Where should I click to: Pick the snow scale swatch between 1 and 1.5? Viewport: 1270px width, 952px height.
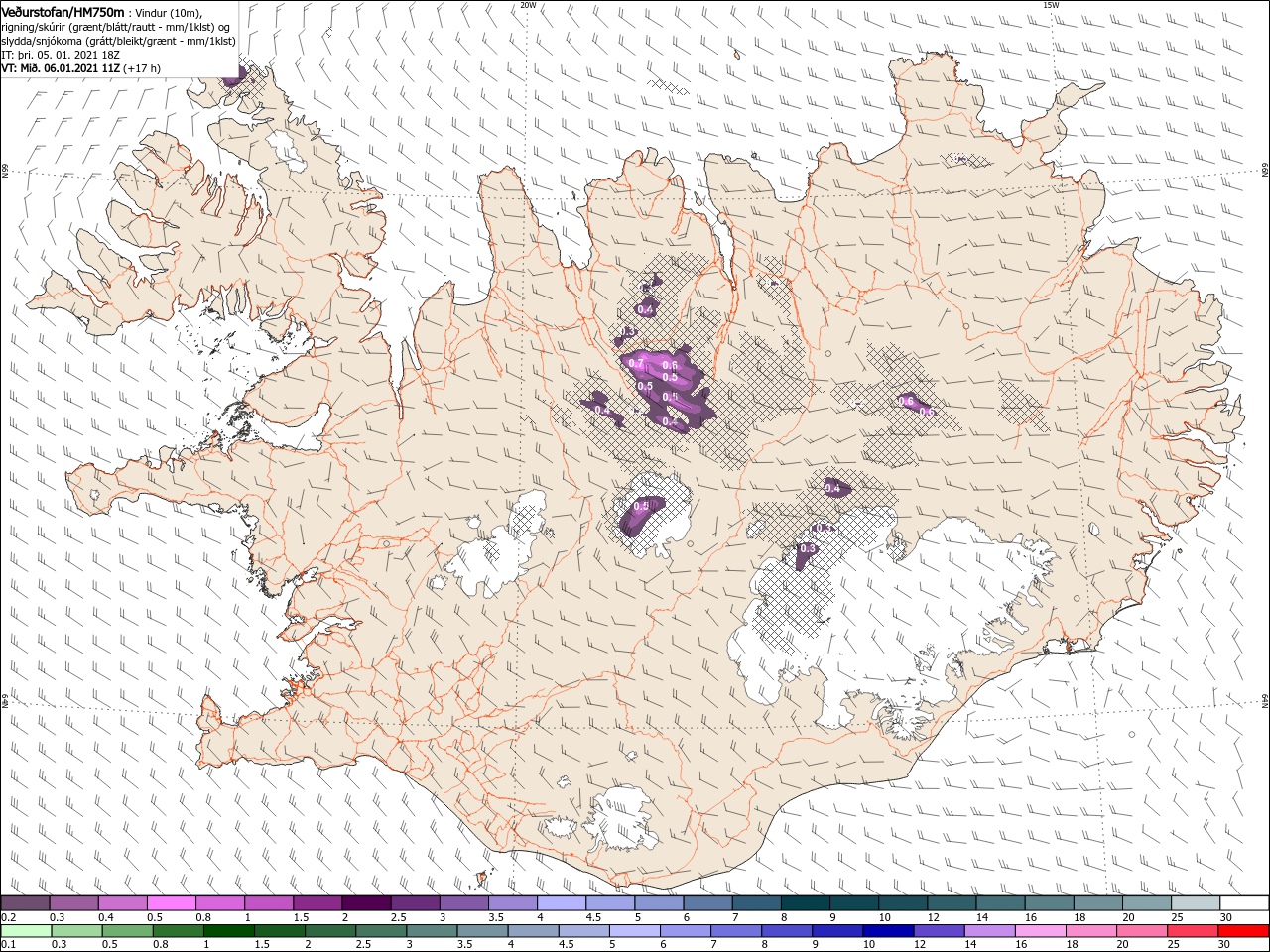coord(268,903)
